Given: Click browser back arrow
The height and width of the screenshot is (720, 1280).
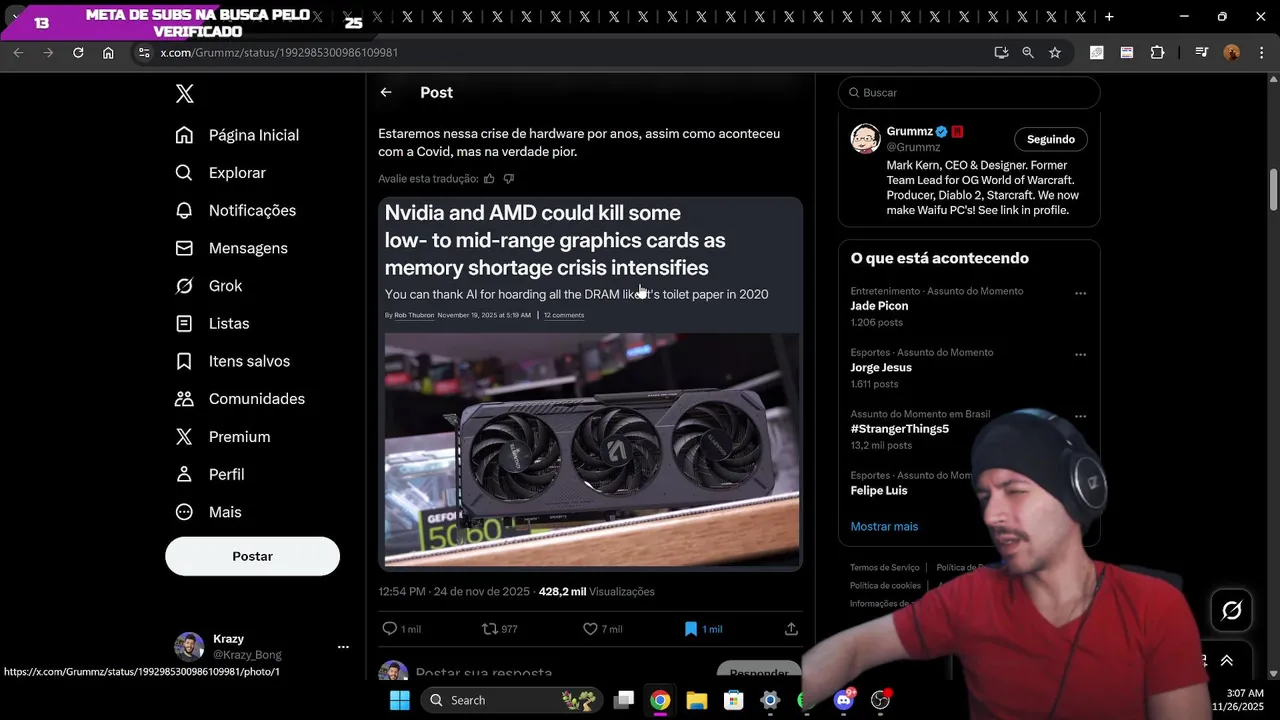Looking at the screenshot, I should [18, 53].
